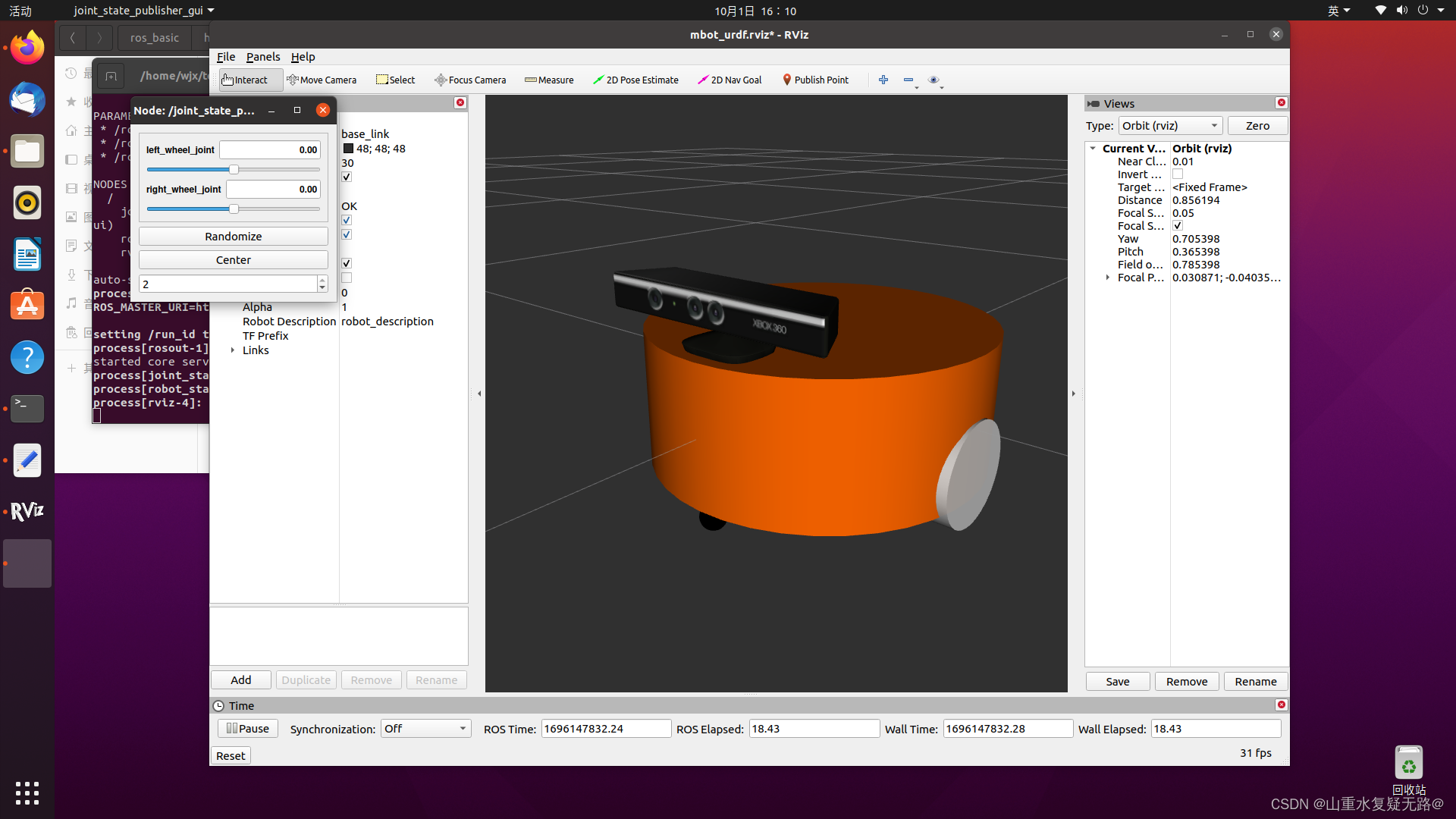Close the Displays panel with red X
The image size is (1456, 819).
click(460, 102)
